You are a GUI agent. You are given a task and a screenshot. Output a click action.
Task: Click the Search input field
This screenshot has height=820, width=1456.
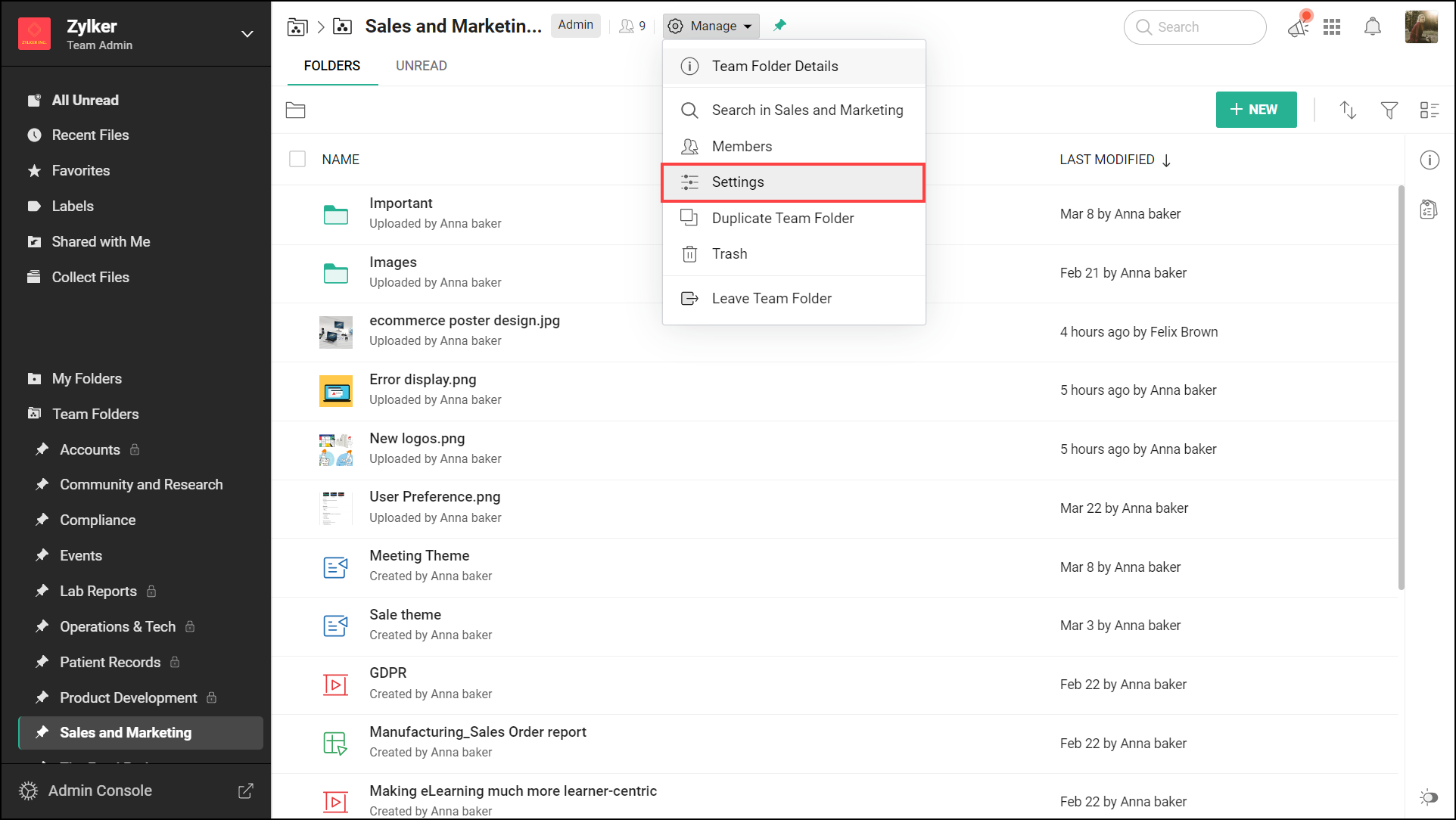pyautogui.click(x=1196, y=27)
